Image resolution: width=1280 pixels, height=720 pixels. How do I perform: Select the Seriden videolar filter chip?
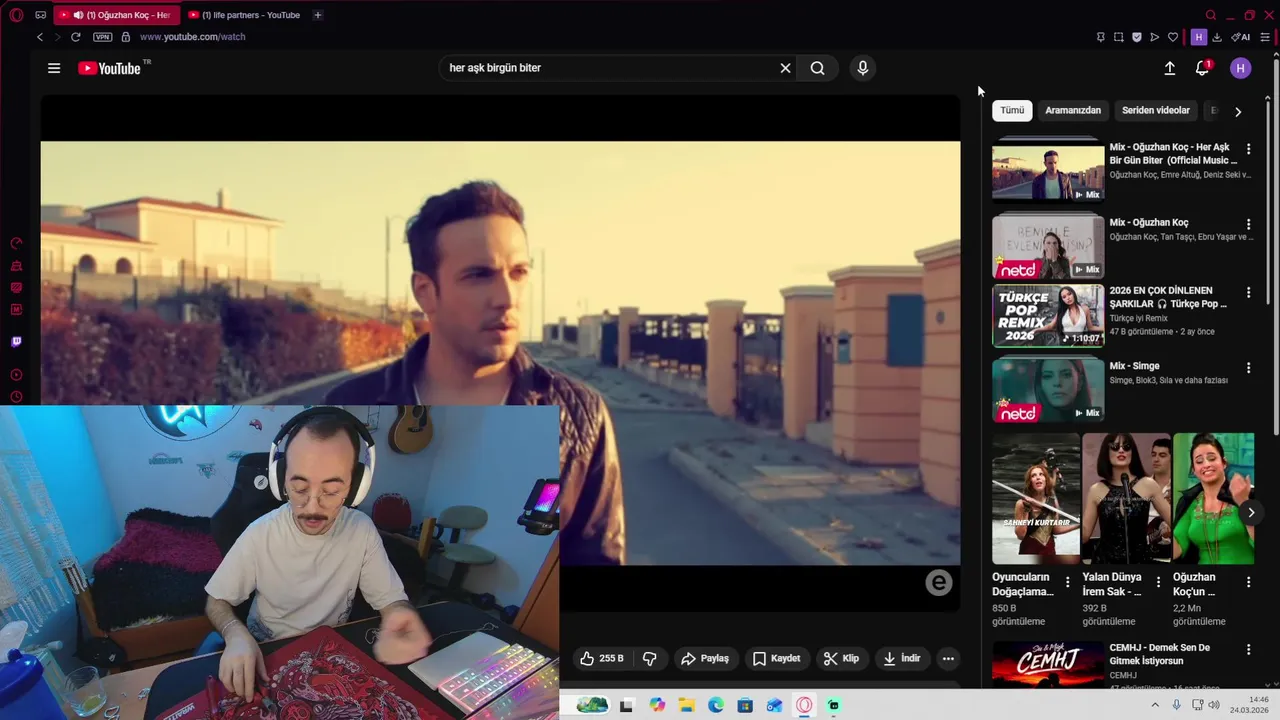(1156, 110)
